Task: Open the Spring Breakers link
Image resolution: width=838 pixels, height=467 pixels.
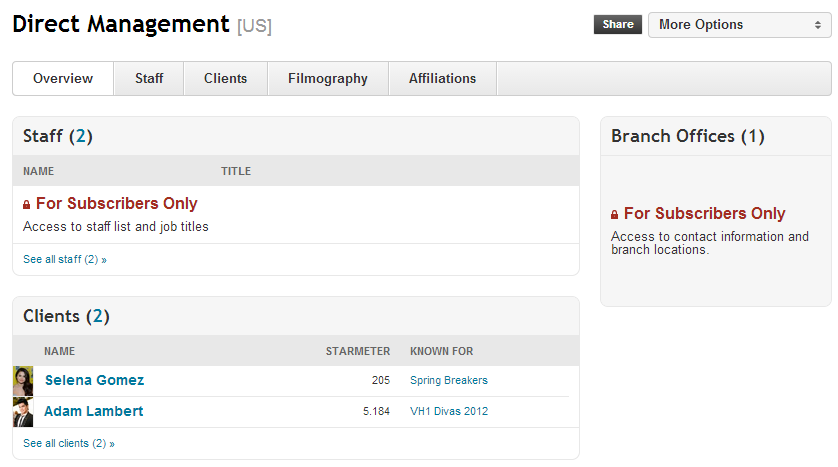Action: coord(449,380)
